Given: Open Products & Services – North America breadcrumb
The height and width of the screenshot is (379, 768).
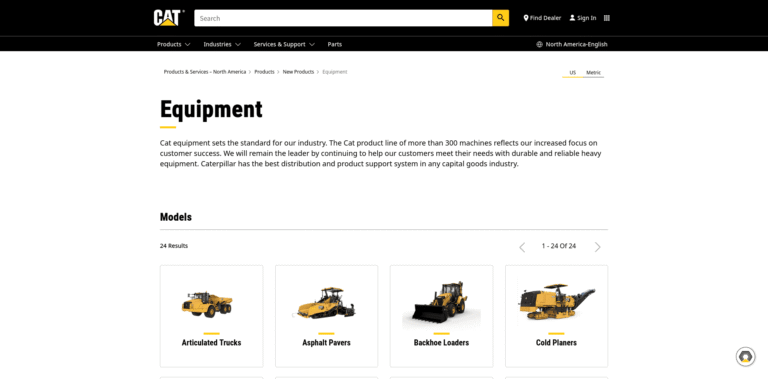Looking at the screenshot, I should pyautogui.click(x=205, y=71).
